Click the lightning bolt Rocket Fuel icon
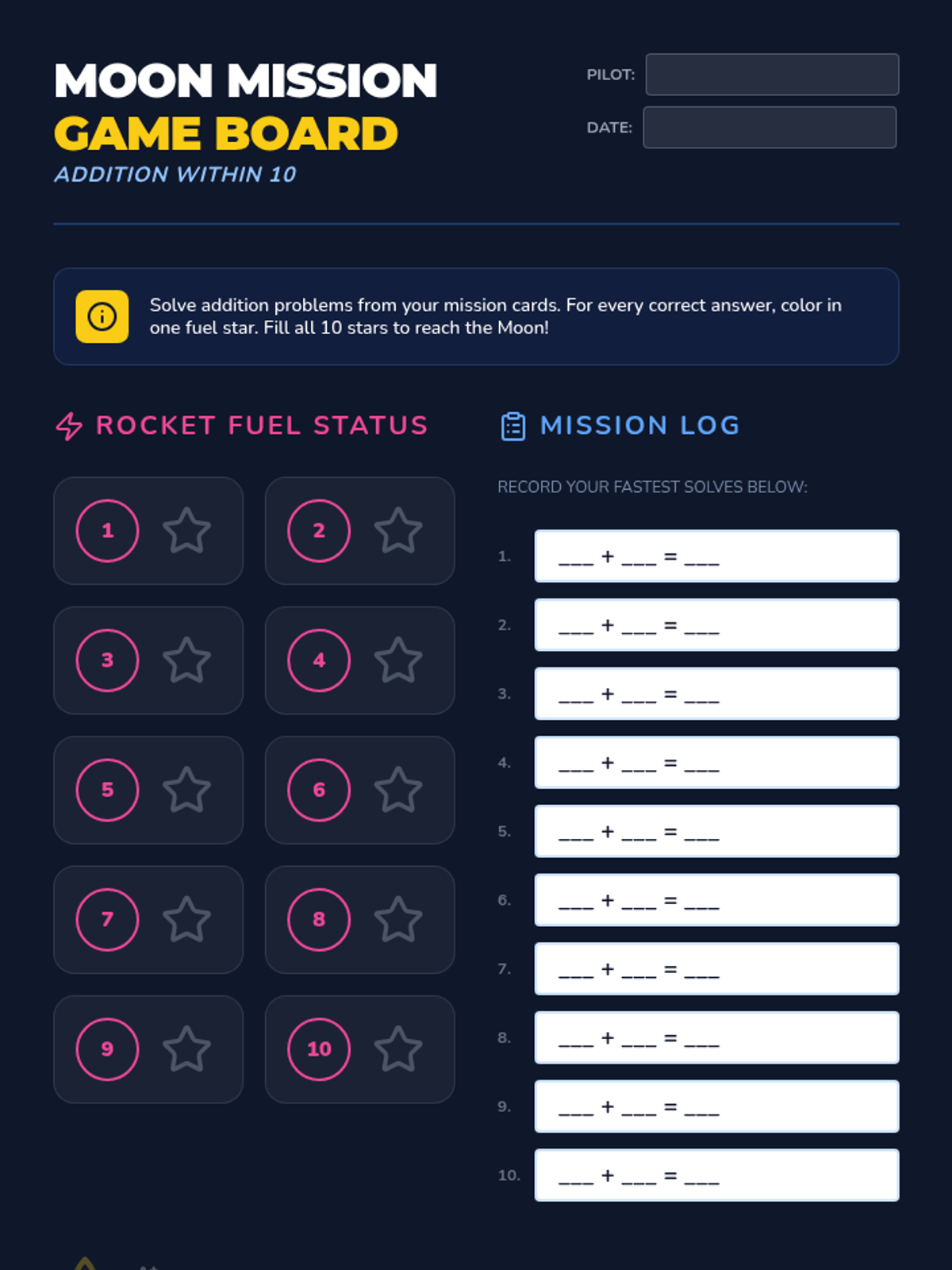 pyautogui.click(x=69, y=426)
